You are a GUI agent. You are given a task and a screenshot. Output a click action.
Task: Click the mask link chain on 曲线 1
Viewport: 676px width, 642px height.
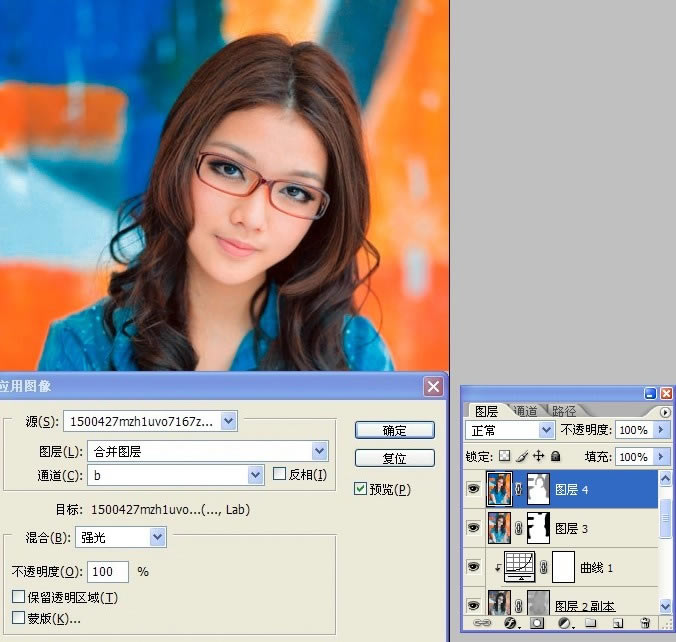[x=544, y=567]
